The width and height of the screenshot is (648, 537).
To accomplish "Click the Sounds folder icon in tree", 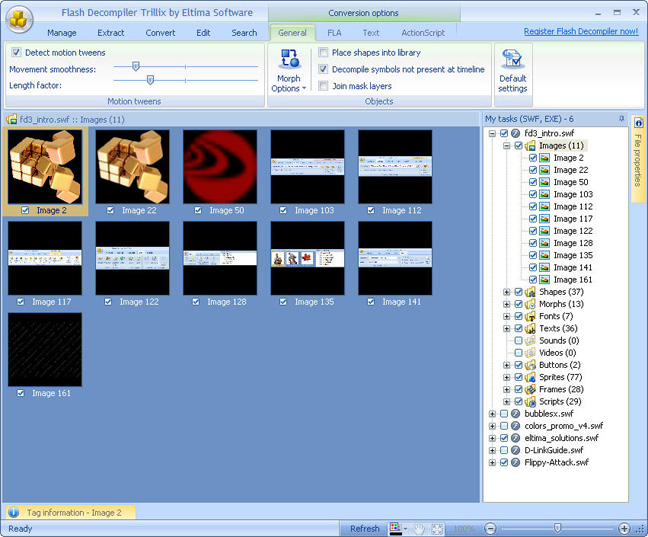I will click(x=530, y=341).
